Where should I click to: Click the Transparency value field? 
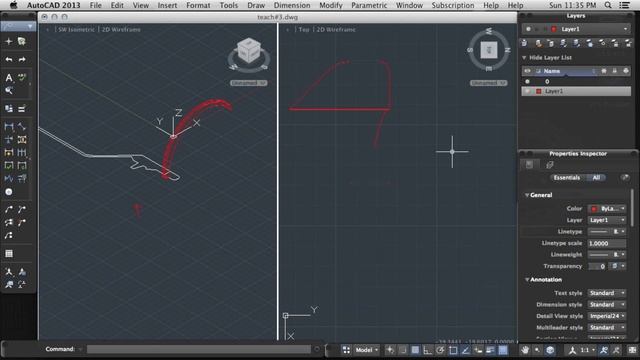(x=597, y=266)
